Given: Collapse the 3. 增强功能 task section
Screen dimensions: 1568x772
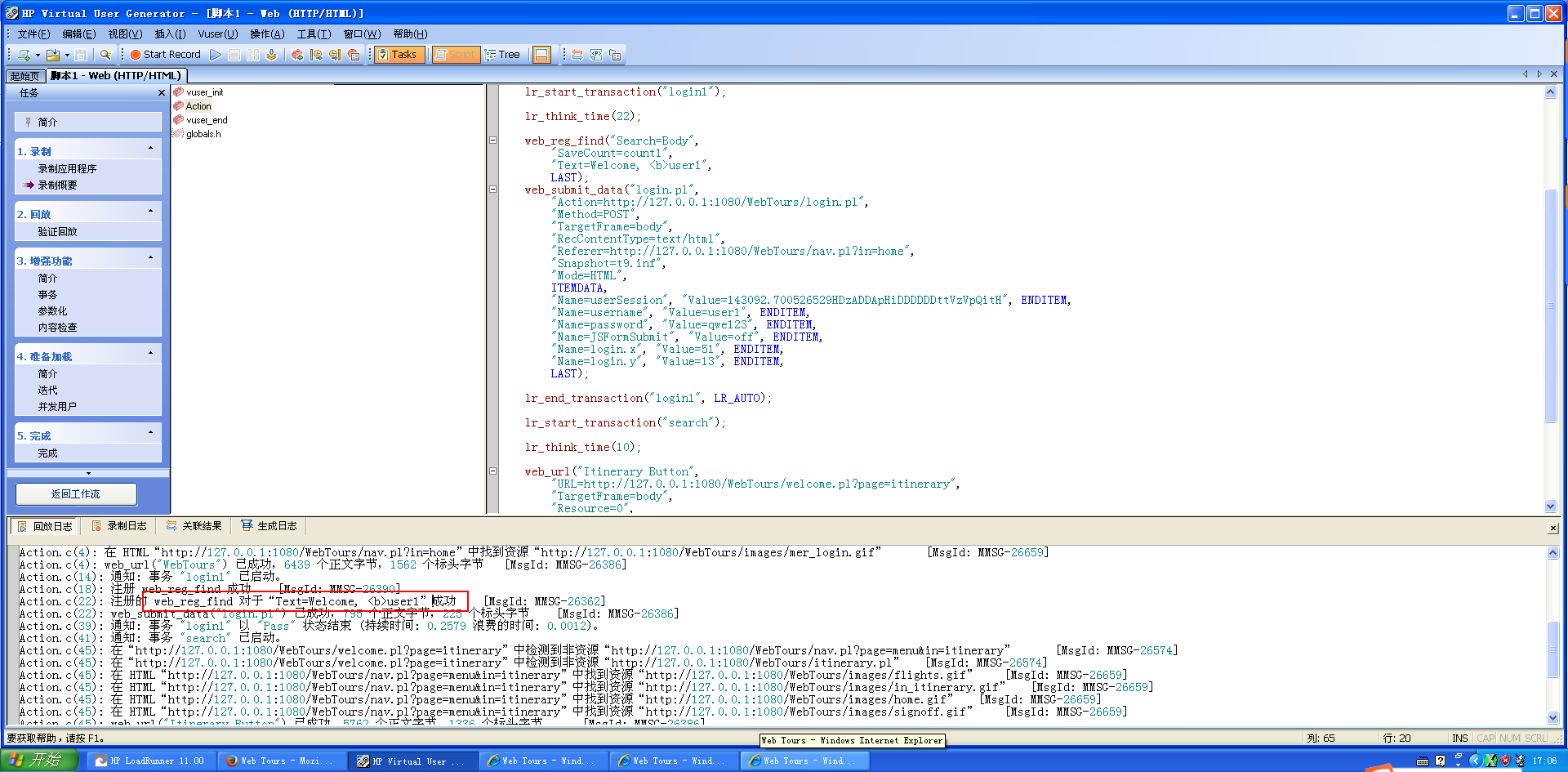Looking at the screenshot, I should tap(150, 258).
